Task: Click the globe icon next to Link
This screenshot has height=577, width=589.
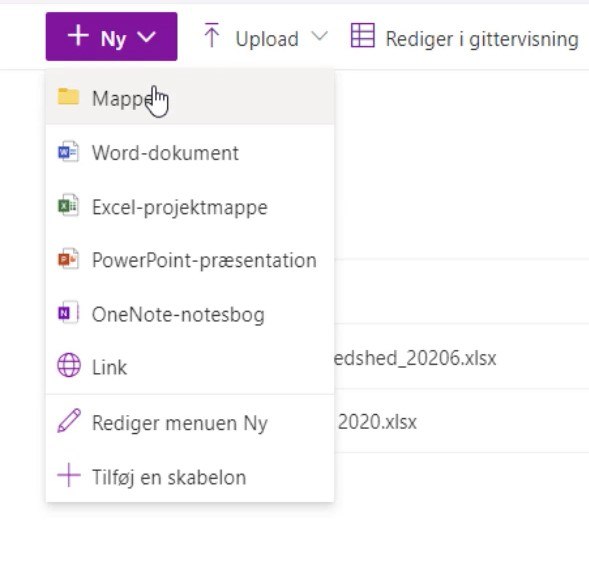Action: pos(69,365)
